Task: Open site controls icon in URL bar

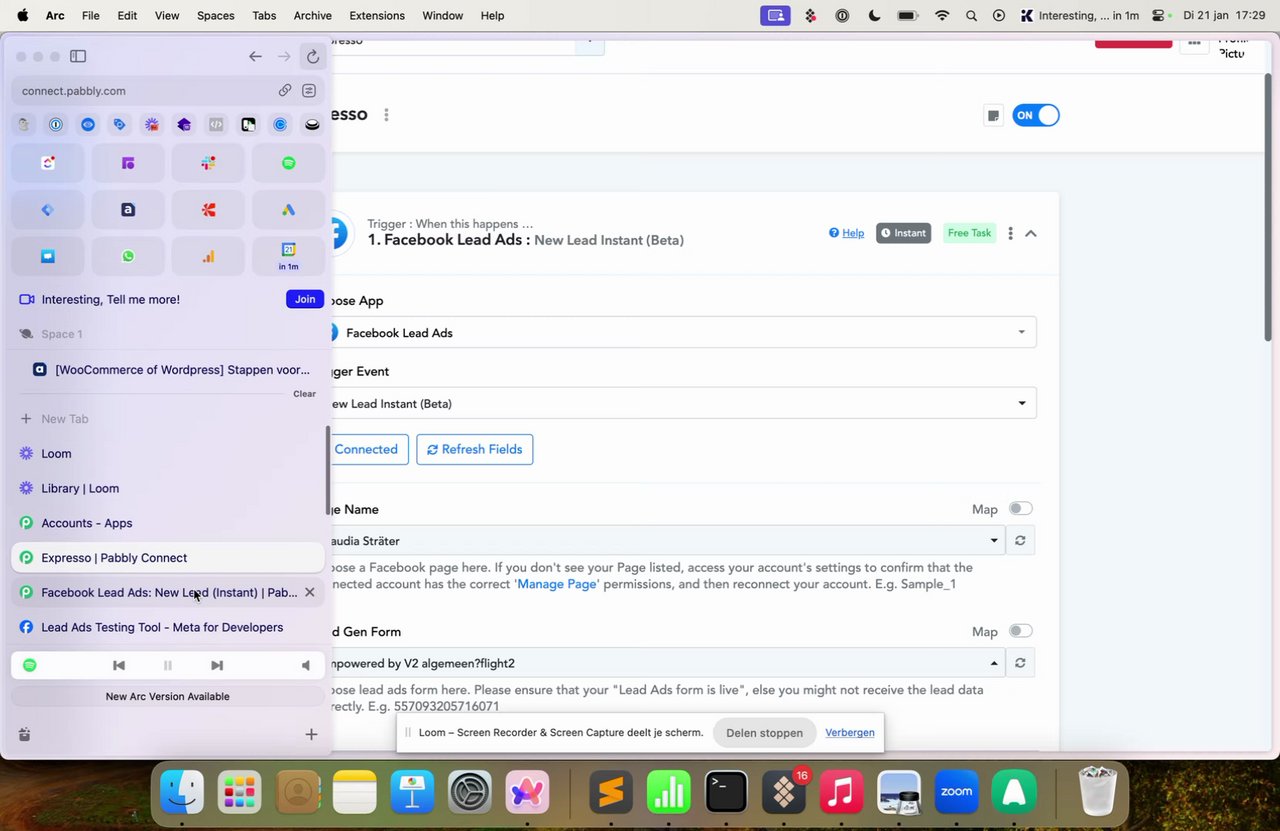Action: [309, 90]
